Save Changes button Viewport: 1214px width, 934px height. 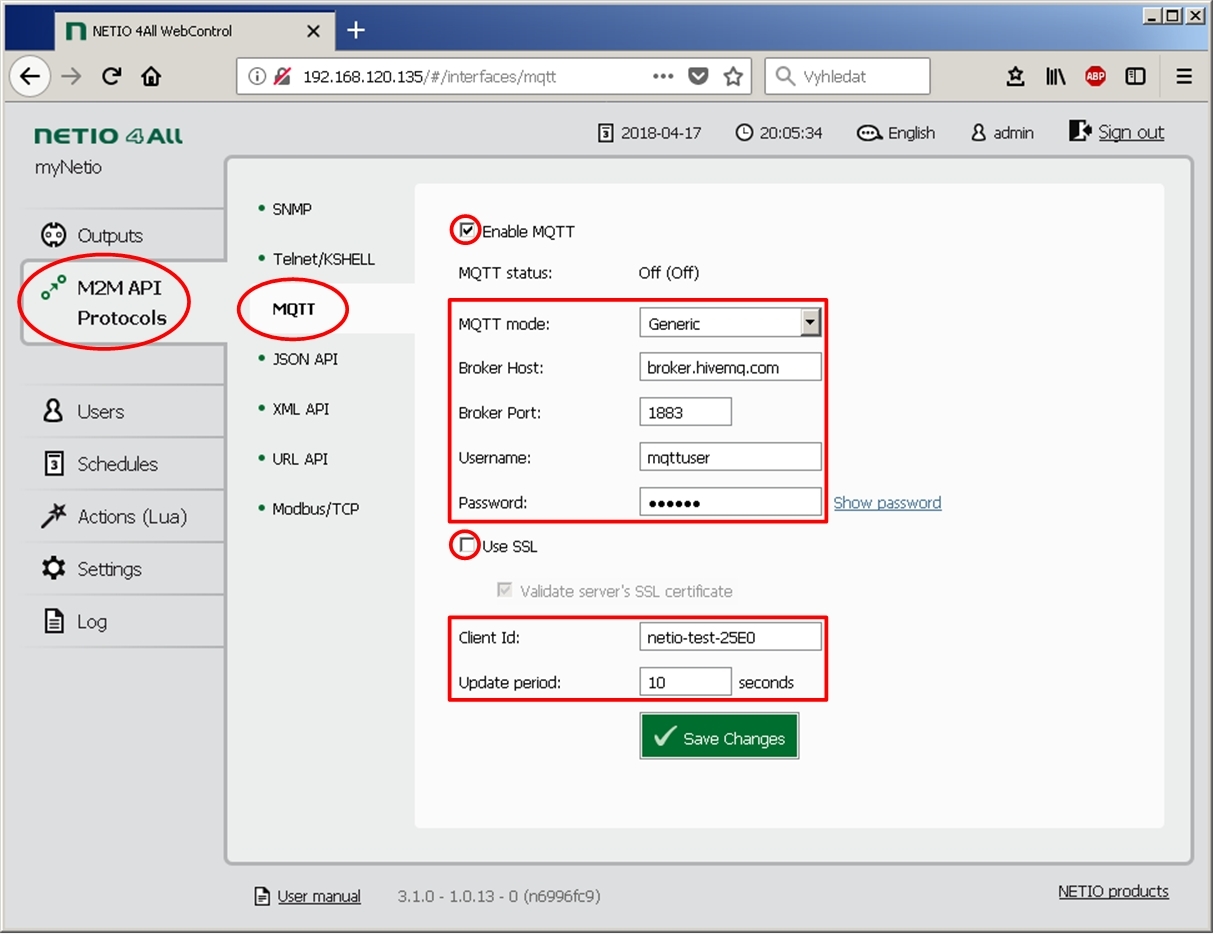719,736
